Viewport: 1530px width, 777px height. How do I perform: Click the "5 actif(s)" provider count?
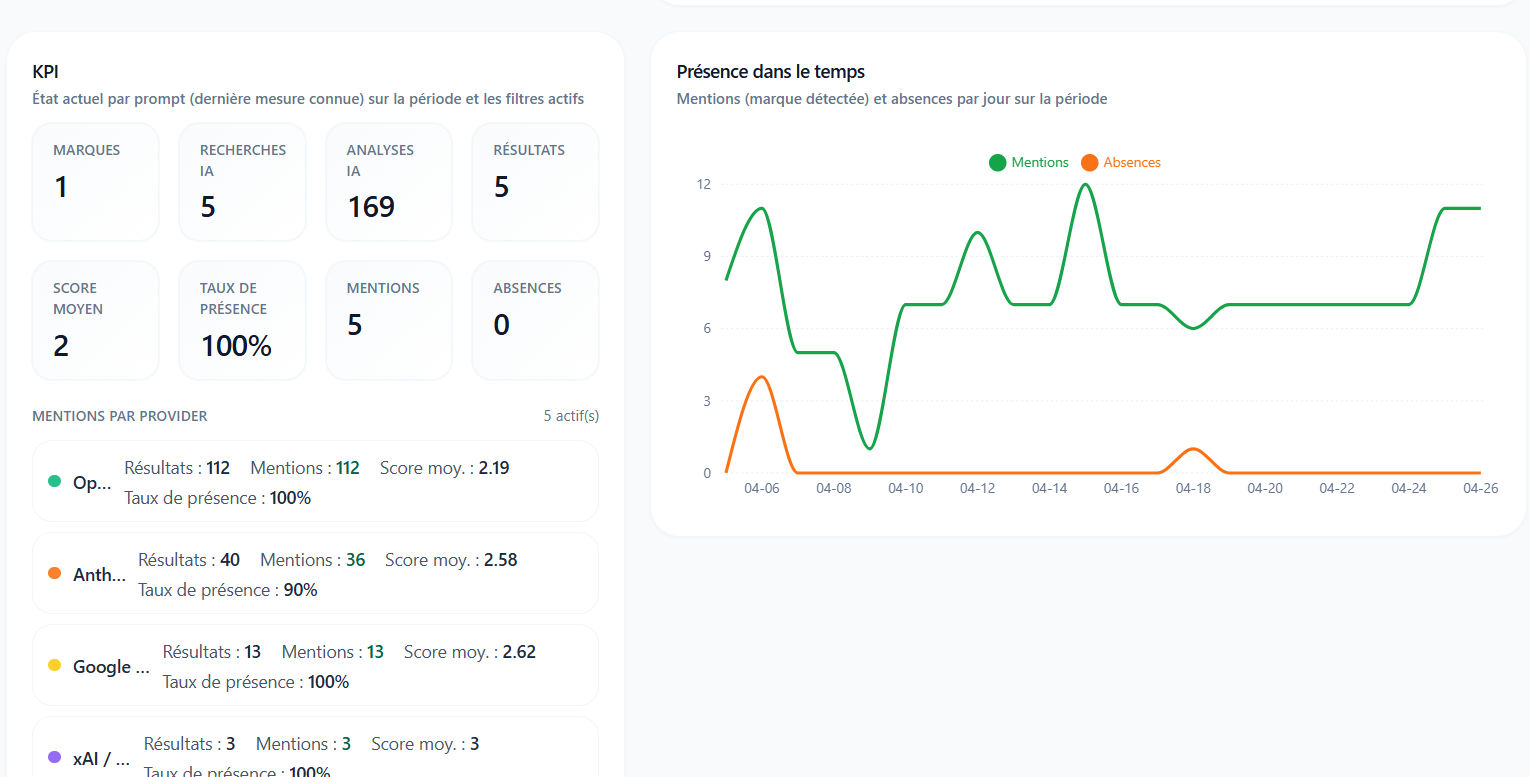pos(571,416)
